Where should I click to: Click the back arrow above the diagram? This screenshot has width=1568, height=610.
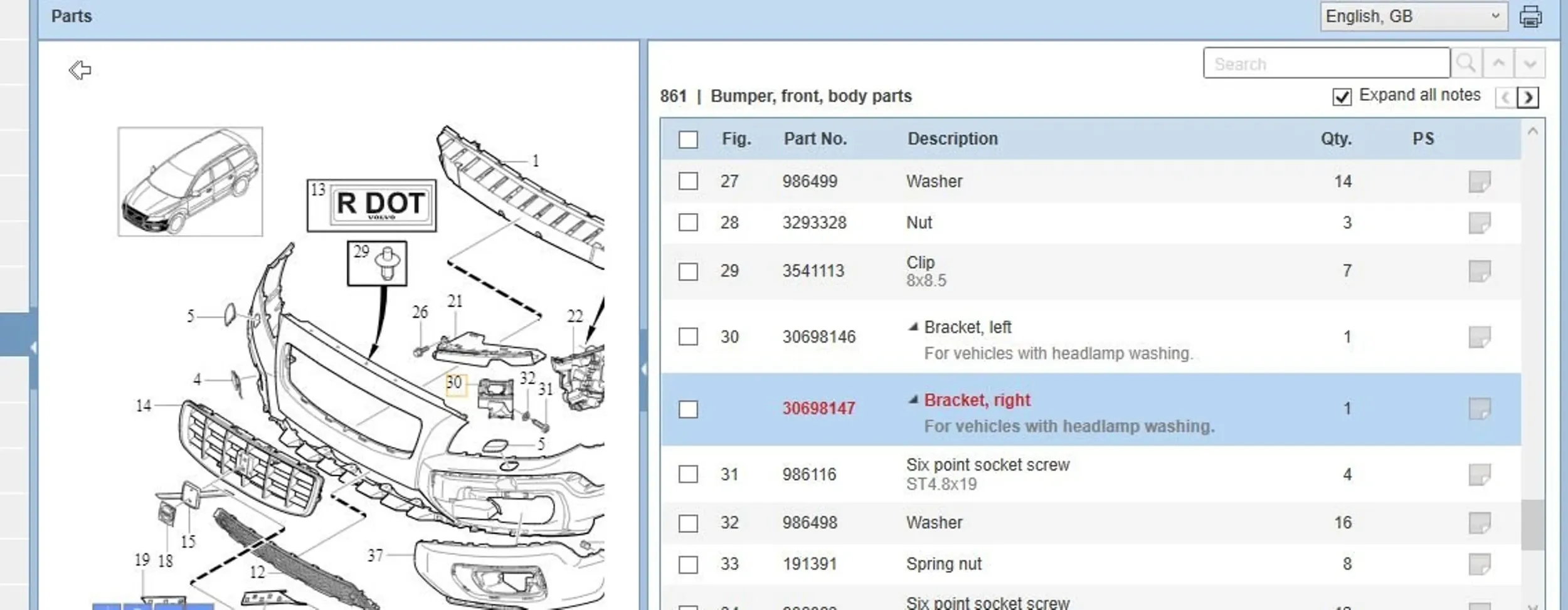[x=80, y=70]
